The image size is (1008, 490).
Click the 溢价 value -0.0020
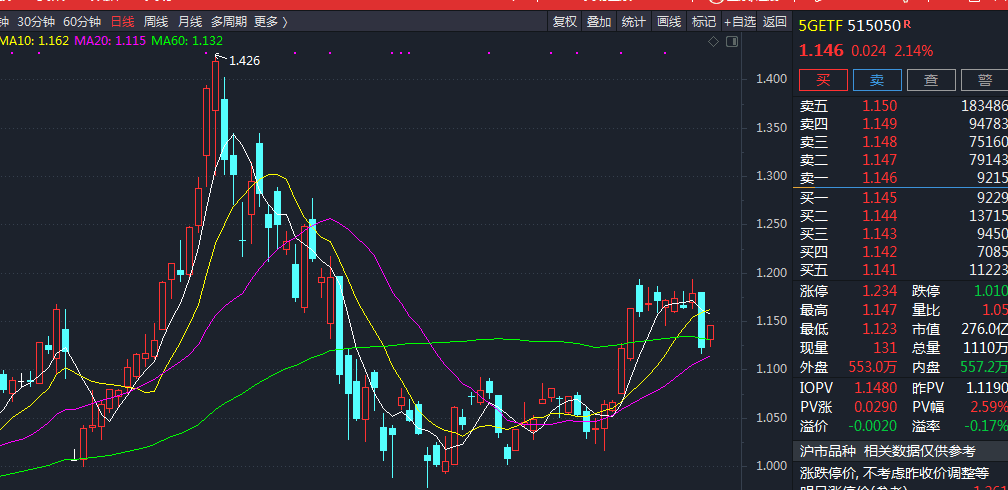872,426
